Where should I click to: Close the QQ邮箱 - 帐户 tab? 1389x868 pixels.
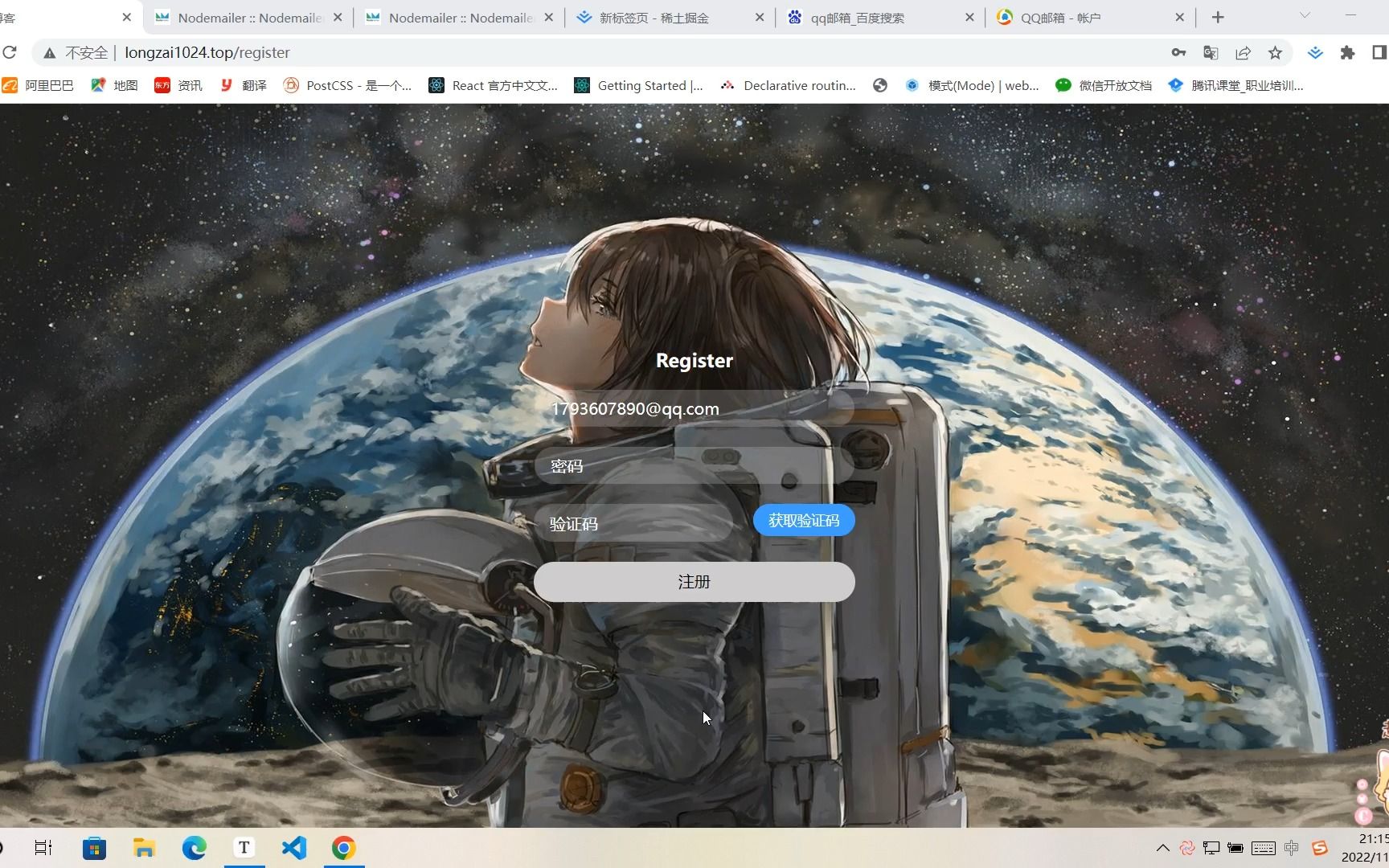pos(1180,17)
